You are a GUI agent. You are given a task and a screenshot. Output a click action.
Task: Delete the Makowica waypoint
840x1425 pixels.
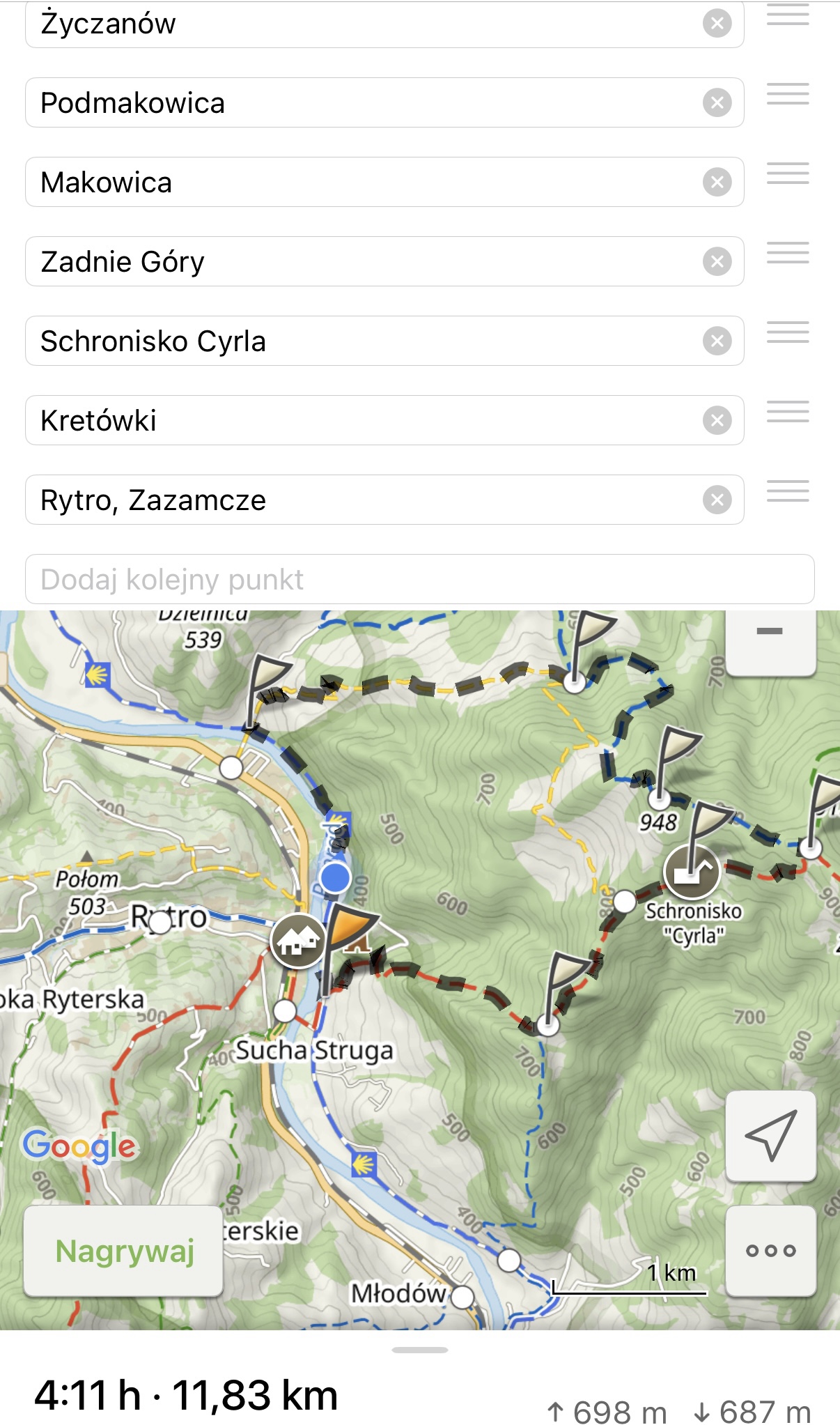[717, 183]
